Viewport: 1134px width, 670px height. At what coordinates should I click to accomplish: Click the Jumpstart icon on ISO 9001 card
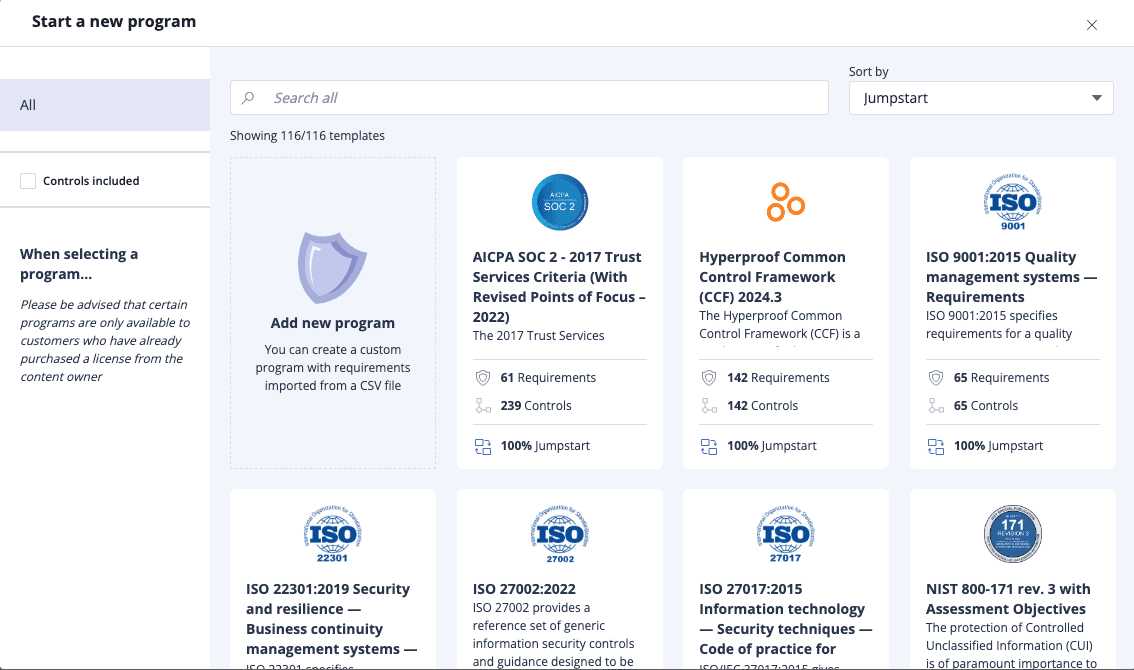tap(935, 445)
